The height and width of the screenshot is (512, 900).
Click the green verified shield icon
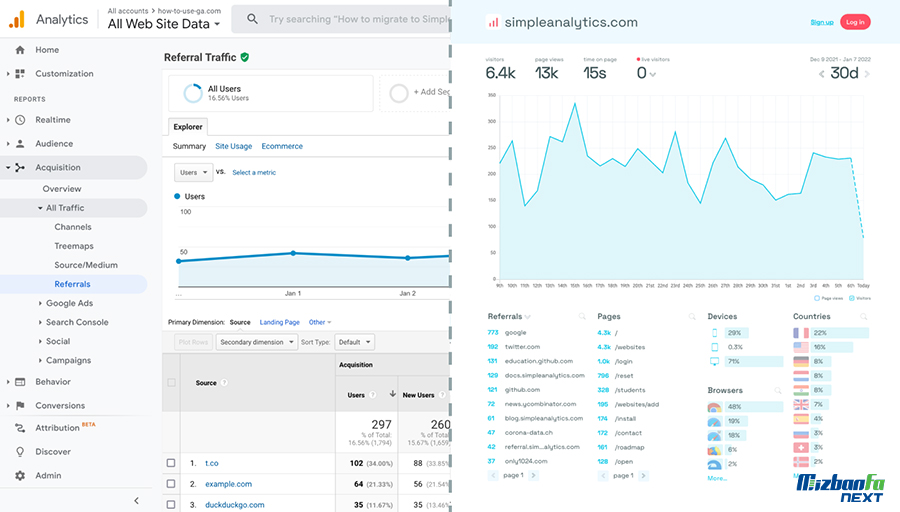245,57
